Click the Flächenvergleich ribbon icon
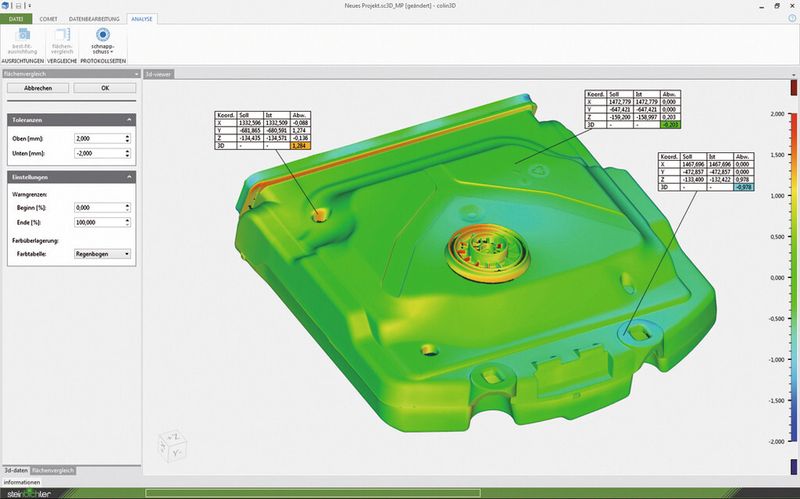 click(x=62, y=36)
